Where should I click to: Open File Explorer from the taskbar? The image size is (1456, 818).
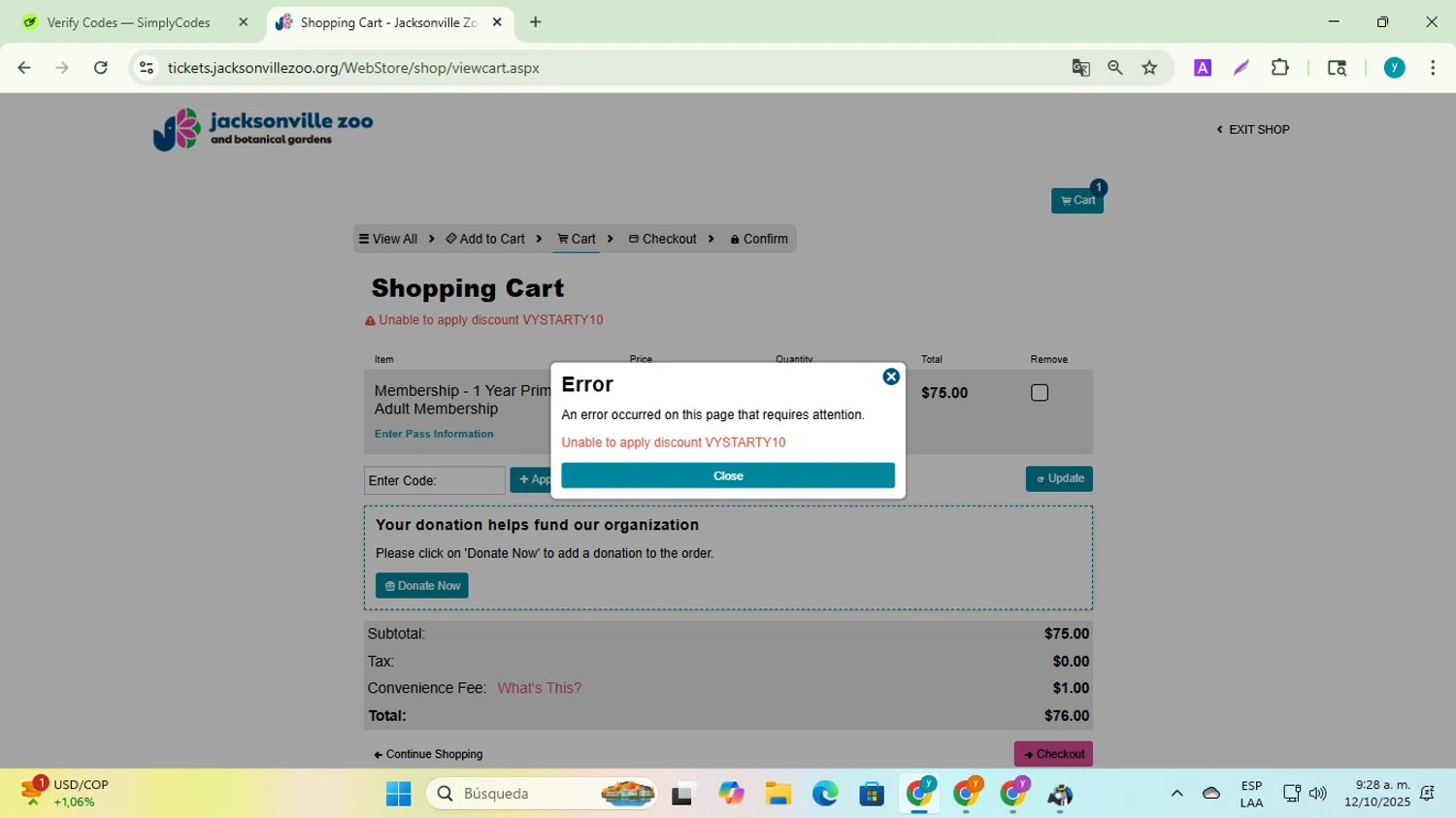[x=778, y=794]
